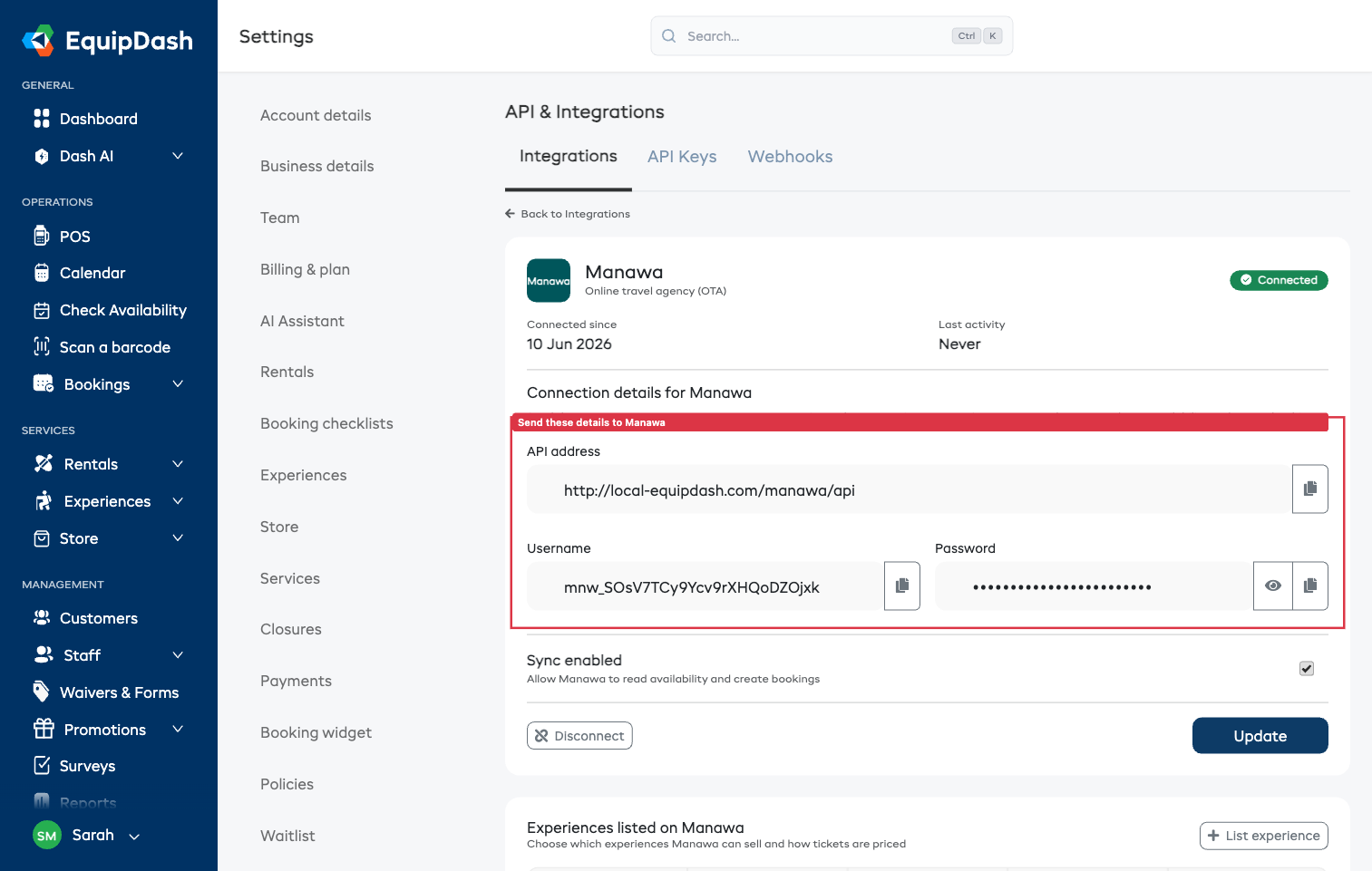Viewport: 1372px width, 871px height.
Task: Open Policies settings
Action: point(287,784)
